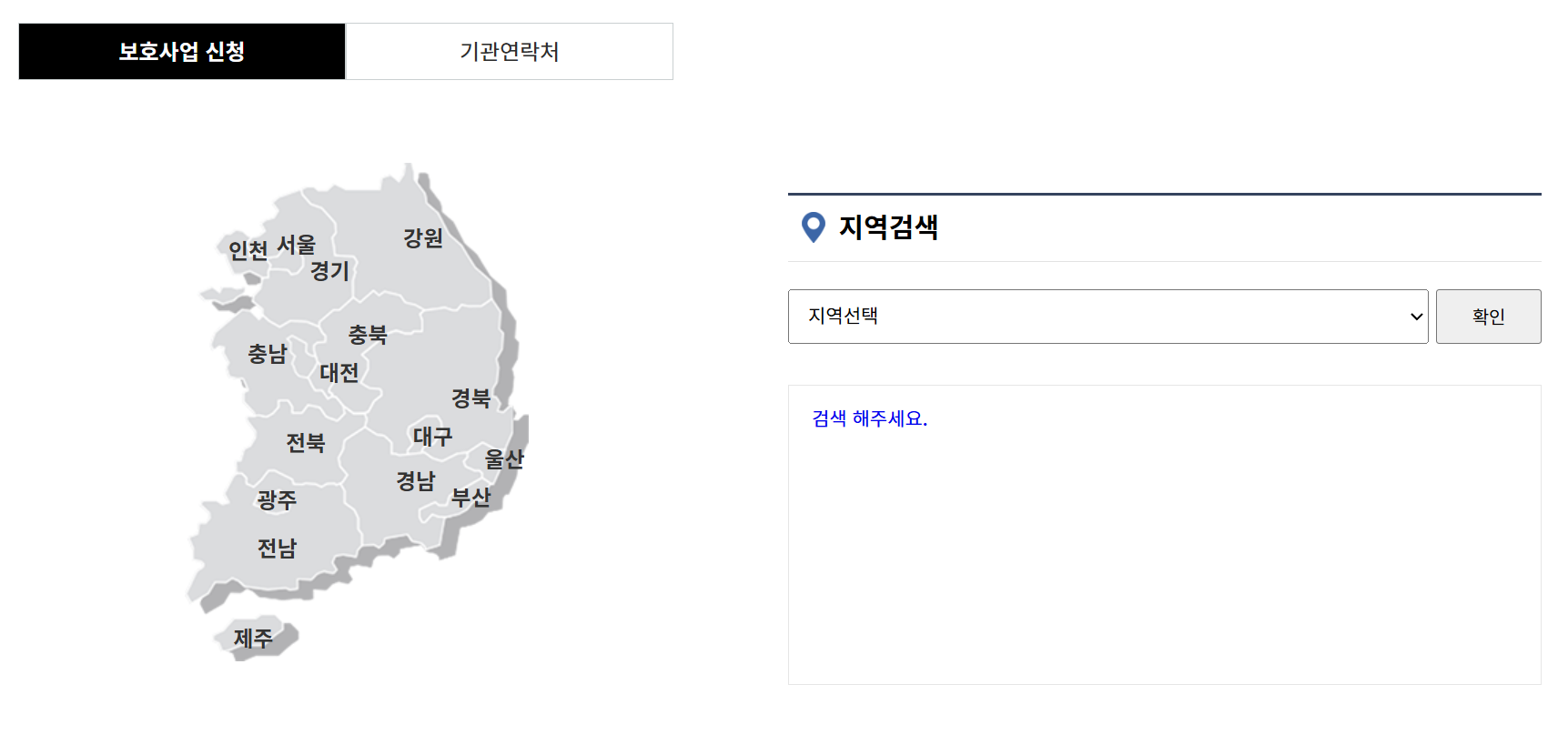Select 제주 island on the map
The height and width of the screenshot is (755, 1568).
(253, 639)
